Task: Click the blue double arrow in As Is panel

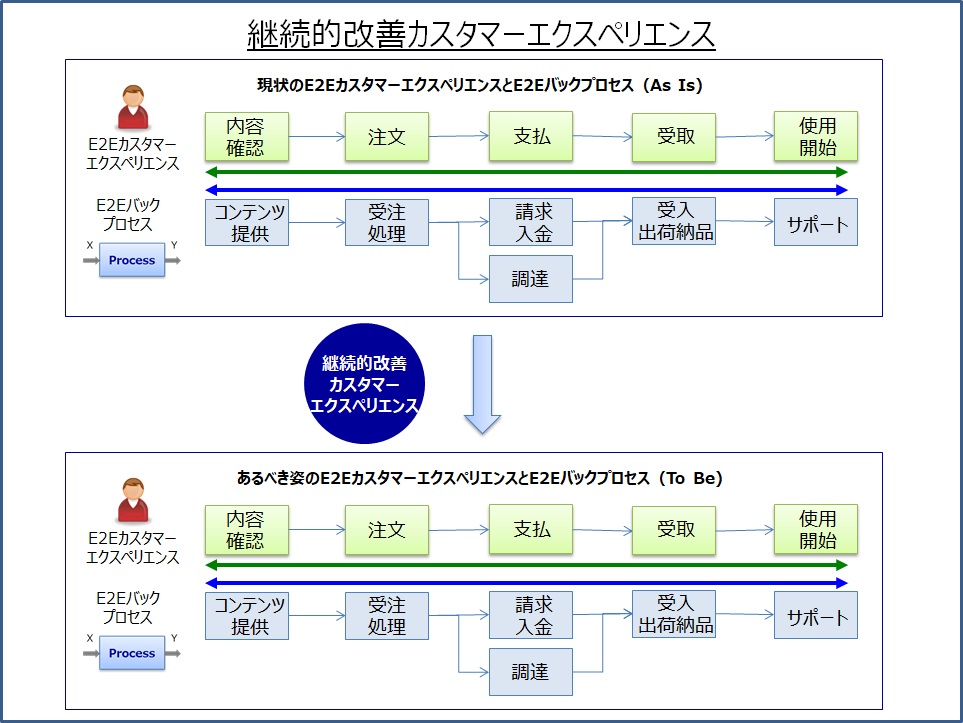Action: click(526, 190)
